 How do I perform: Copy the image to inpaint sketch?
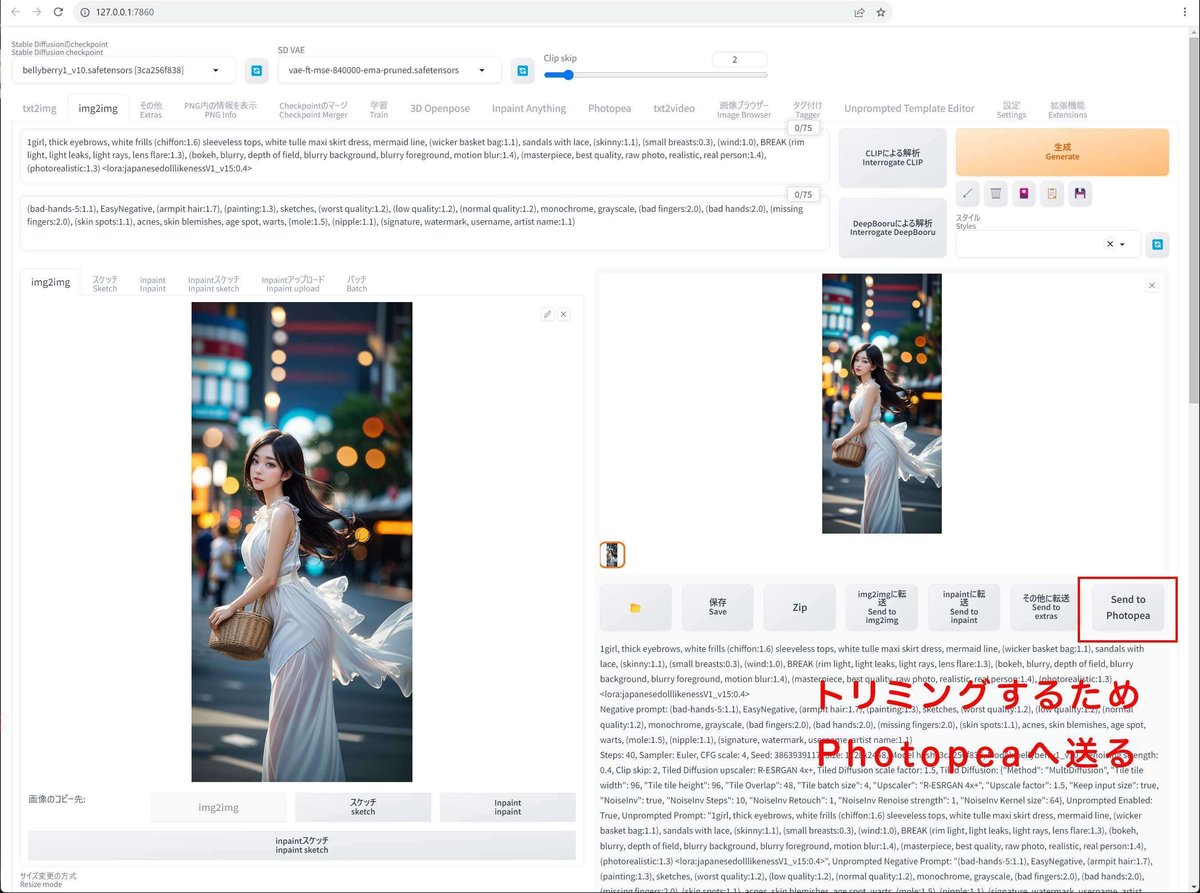pos(302,845)
